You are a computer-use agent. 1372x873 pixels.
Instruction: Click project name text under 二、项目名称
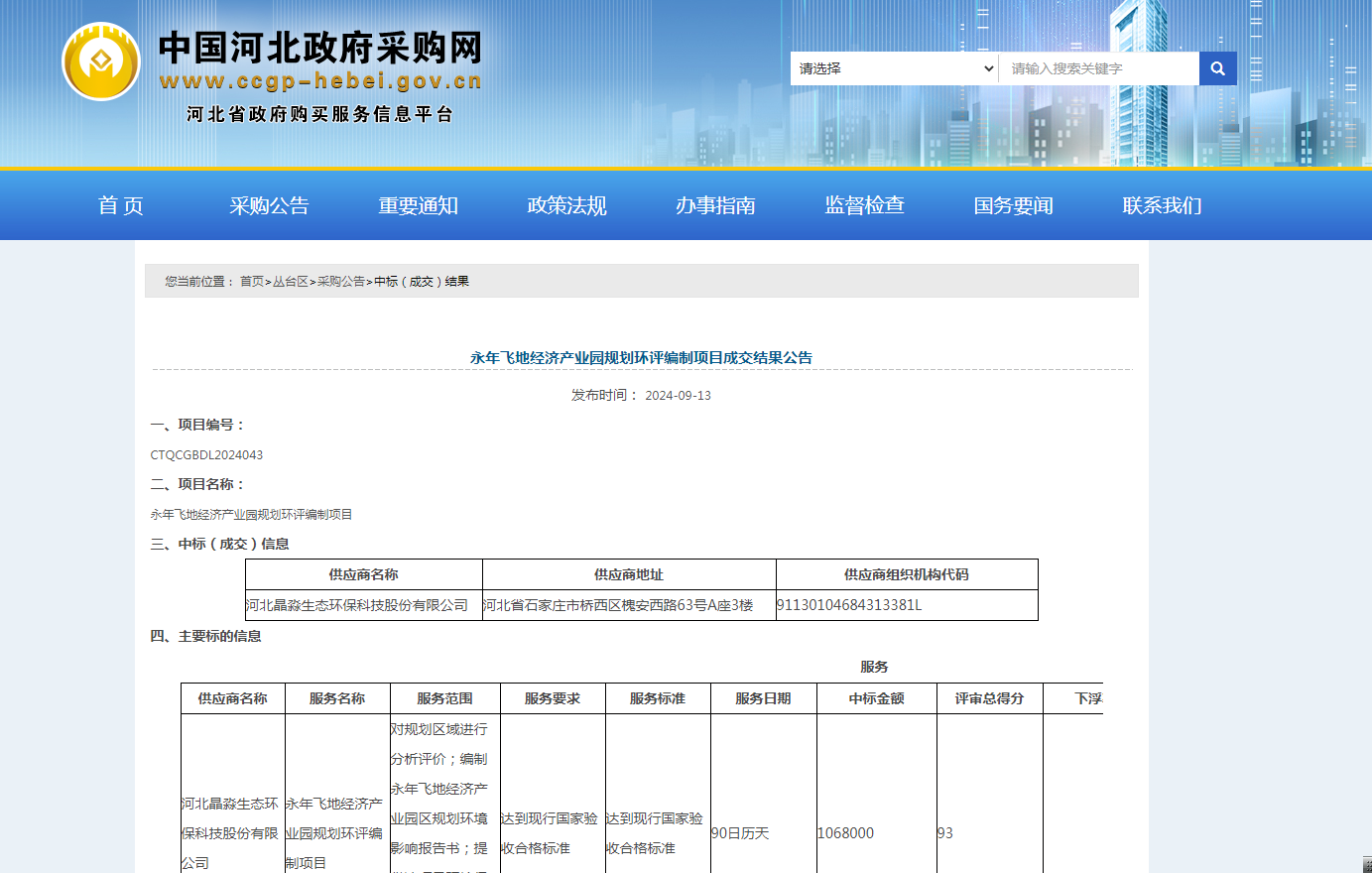[251, 514]
